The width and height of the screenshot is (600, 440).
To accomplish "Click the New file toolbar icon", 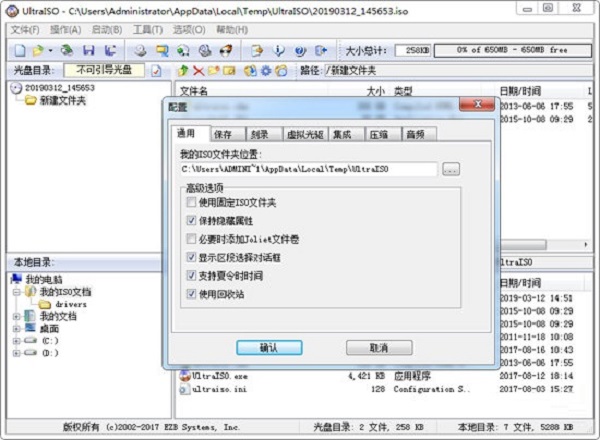I will [20, 51].
